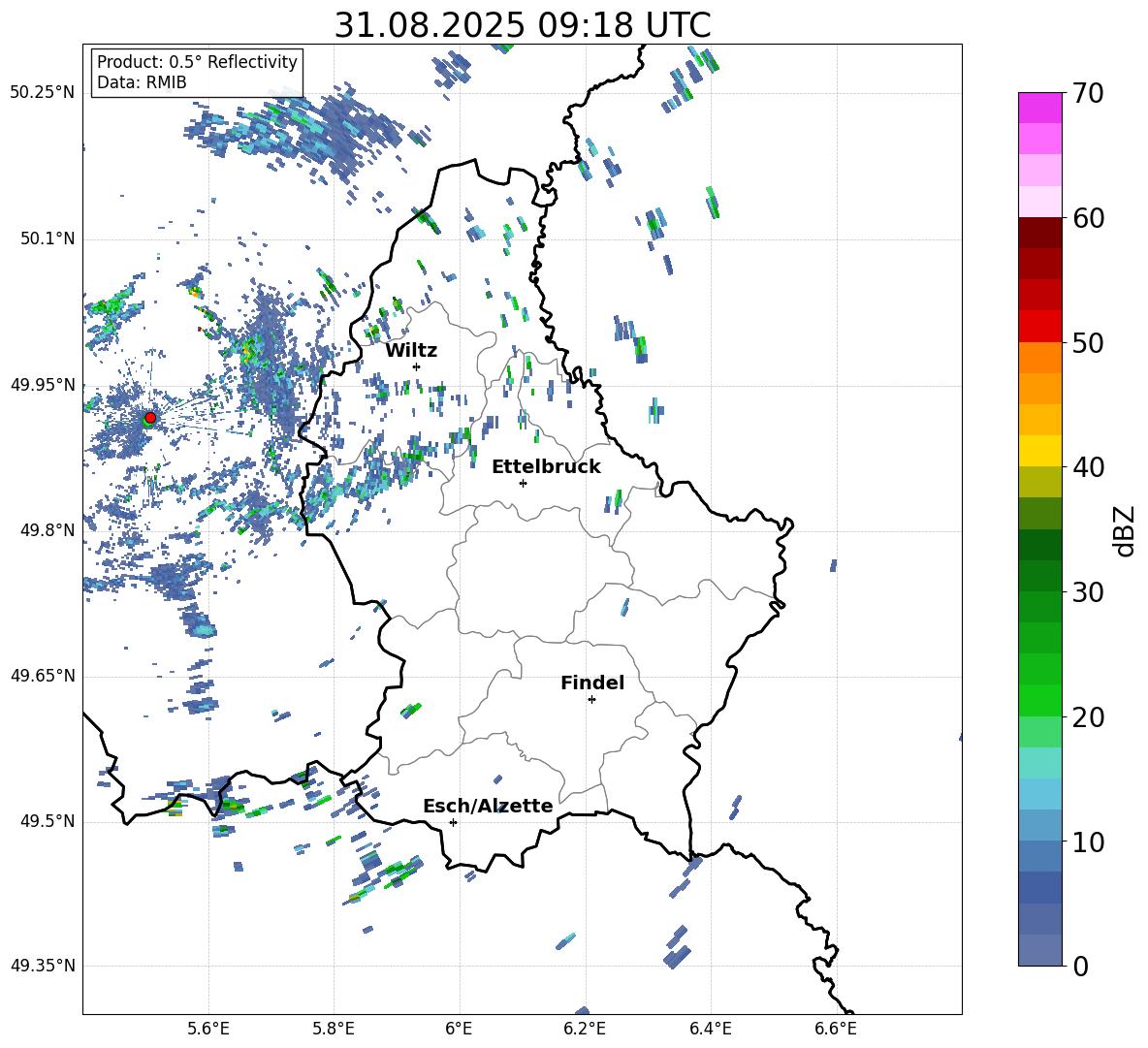Image resolution: width=1148 pixels, height=1048 pixels.
Task: Click the 6.4°E longitude label
Action: coord(710,1029)
